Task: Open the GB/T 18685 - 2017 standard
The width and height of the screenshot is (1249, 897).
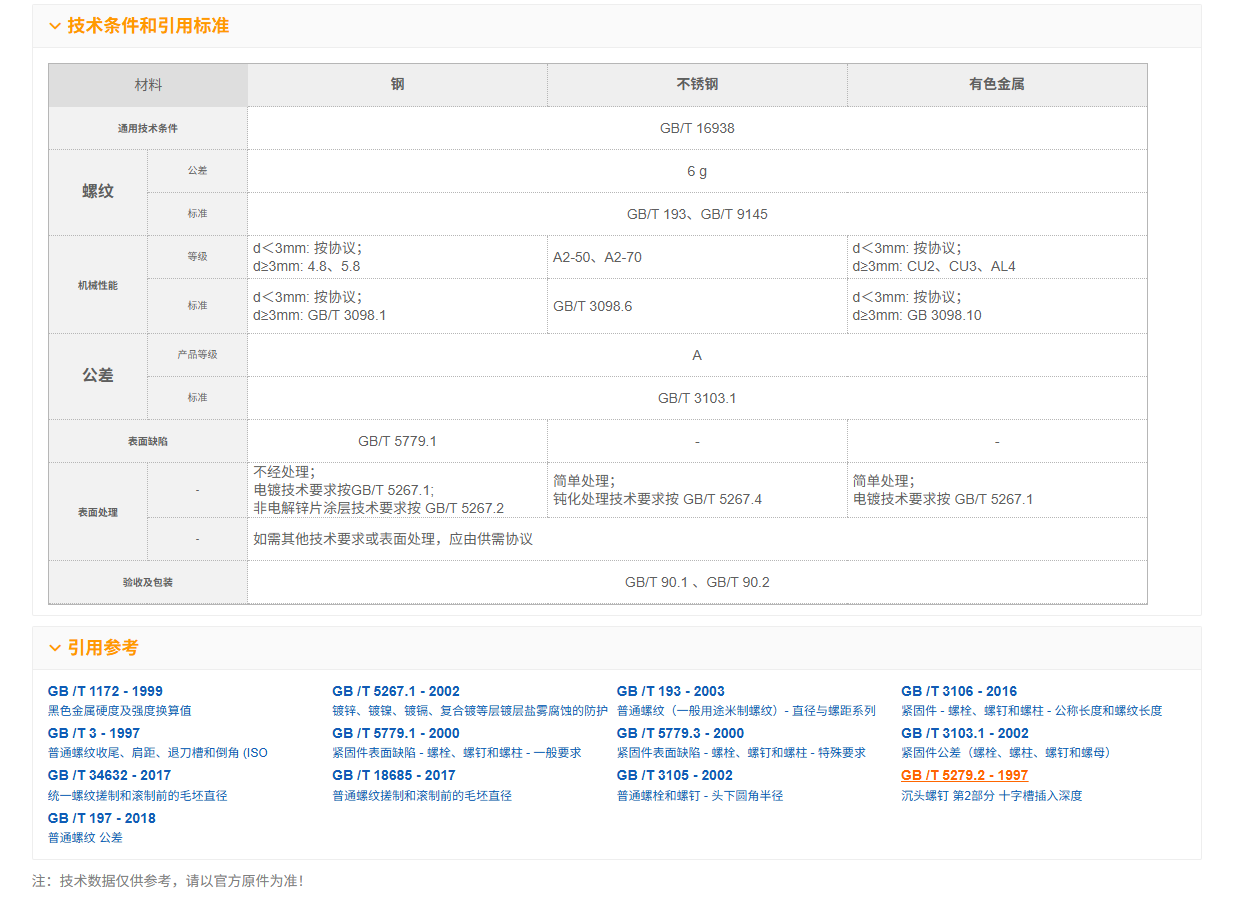Action: tap(393, 775)
